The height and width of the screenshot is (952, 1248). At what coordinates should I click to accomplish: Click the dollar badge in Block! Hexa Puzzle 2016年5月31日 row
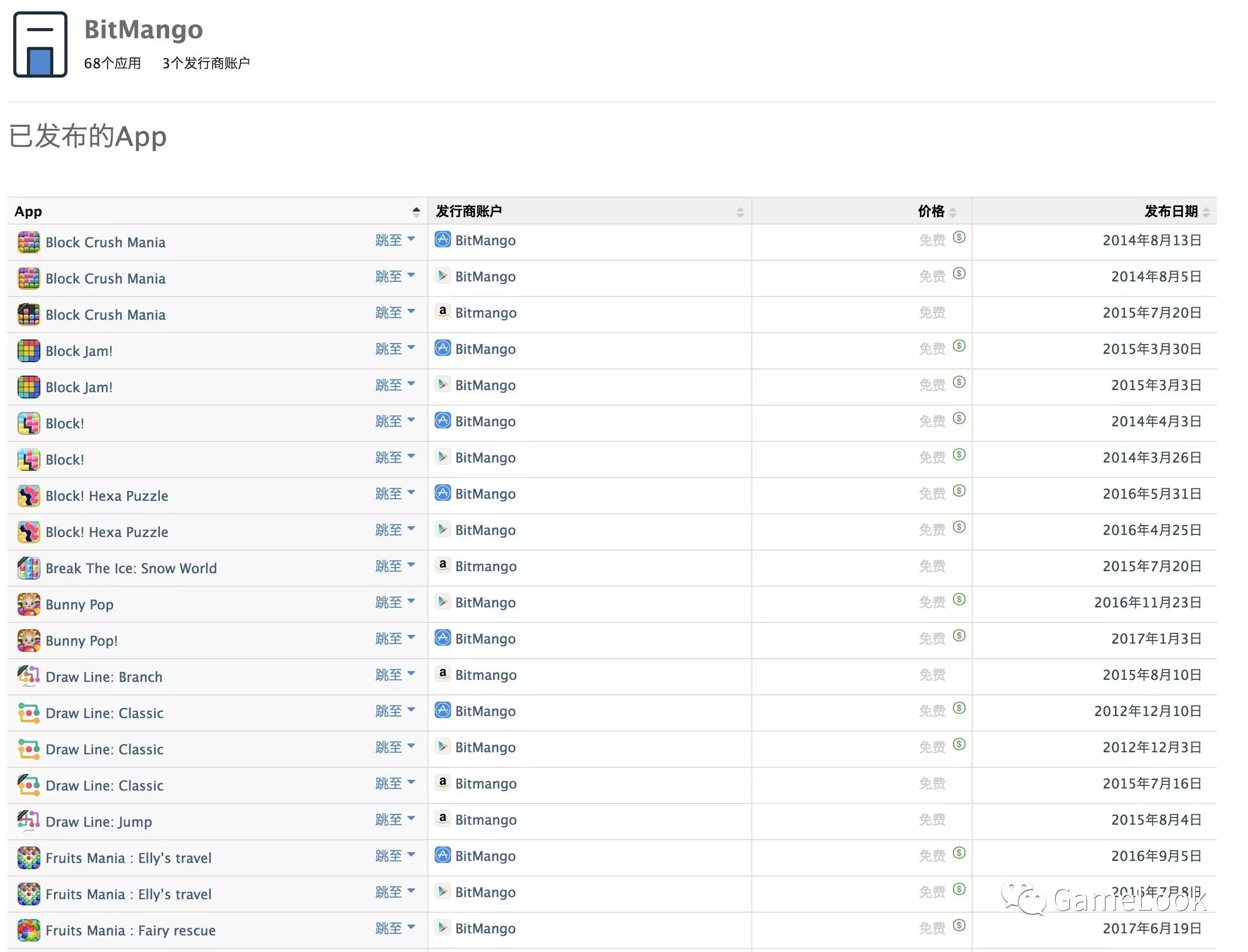(959, 490)
